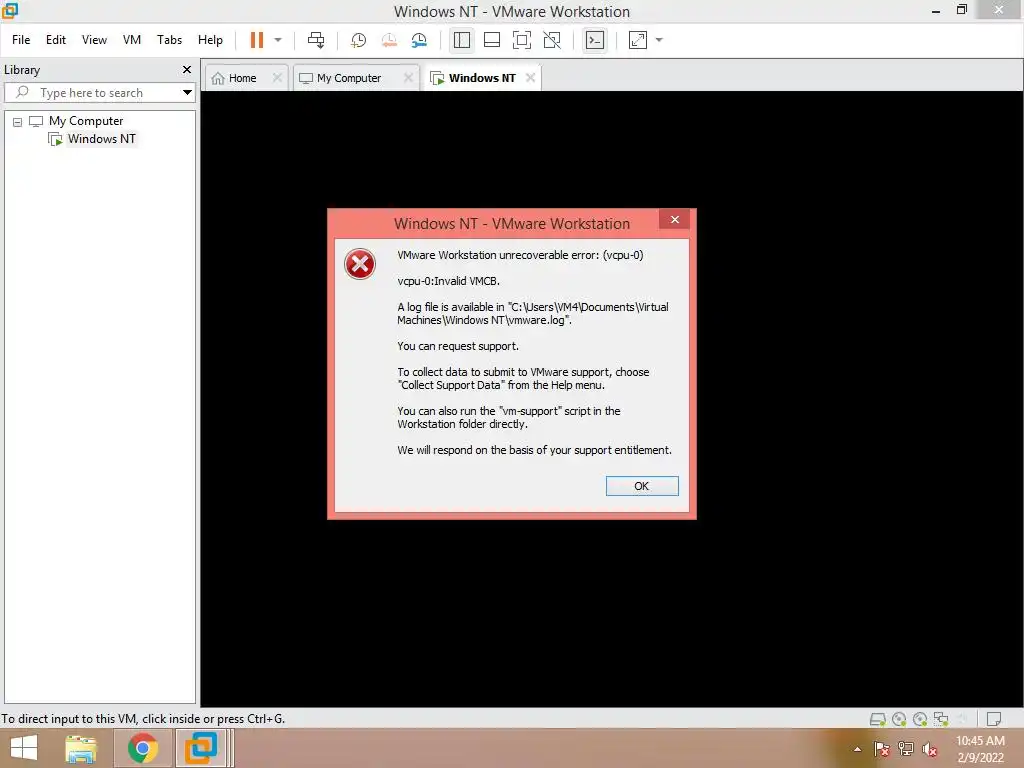Select Windows NT in library tree

click(101, 138)
